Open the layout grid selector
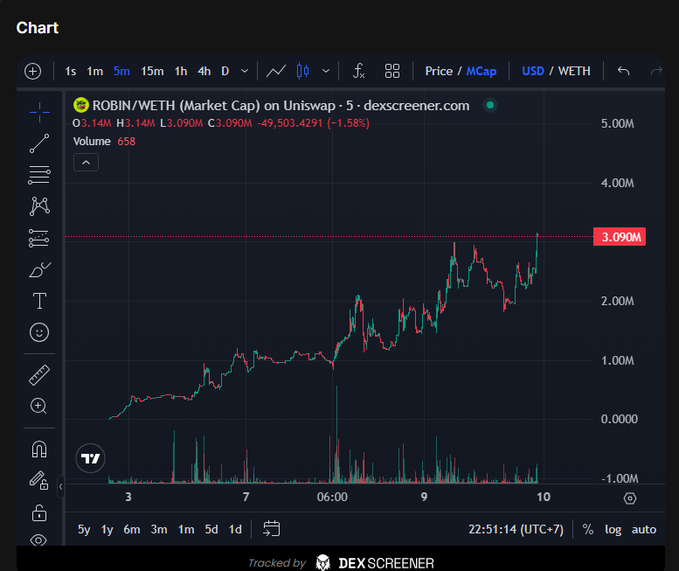The height and width of the screenshot is (571, 679). [392, 71]
